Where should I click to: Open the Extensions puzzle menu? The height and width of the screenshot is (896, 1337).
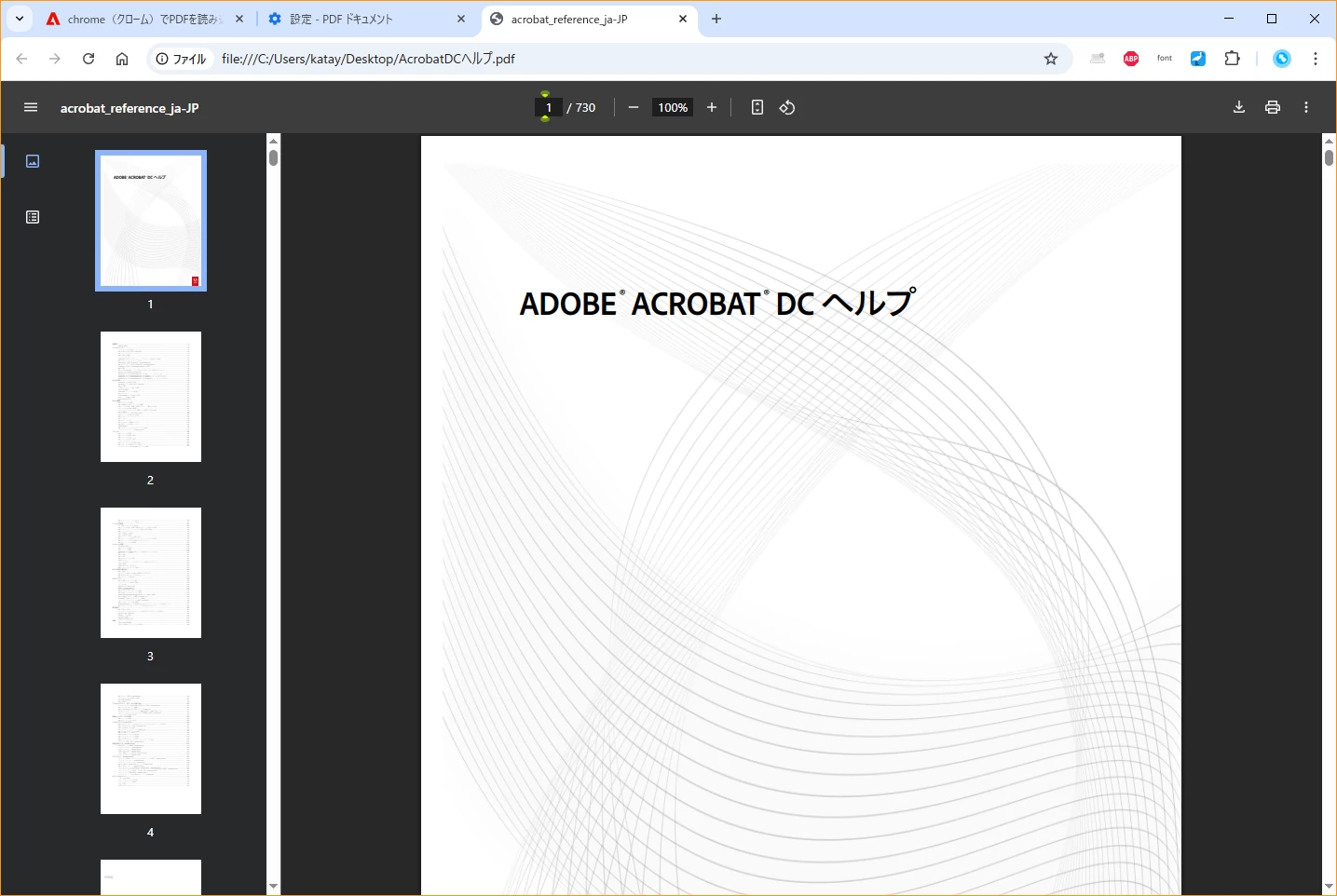(x=1232, y=59)
